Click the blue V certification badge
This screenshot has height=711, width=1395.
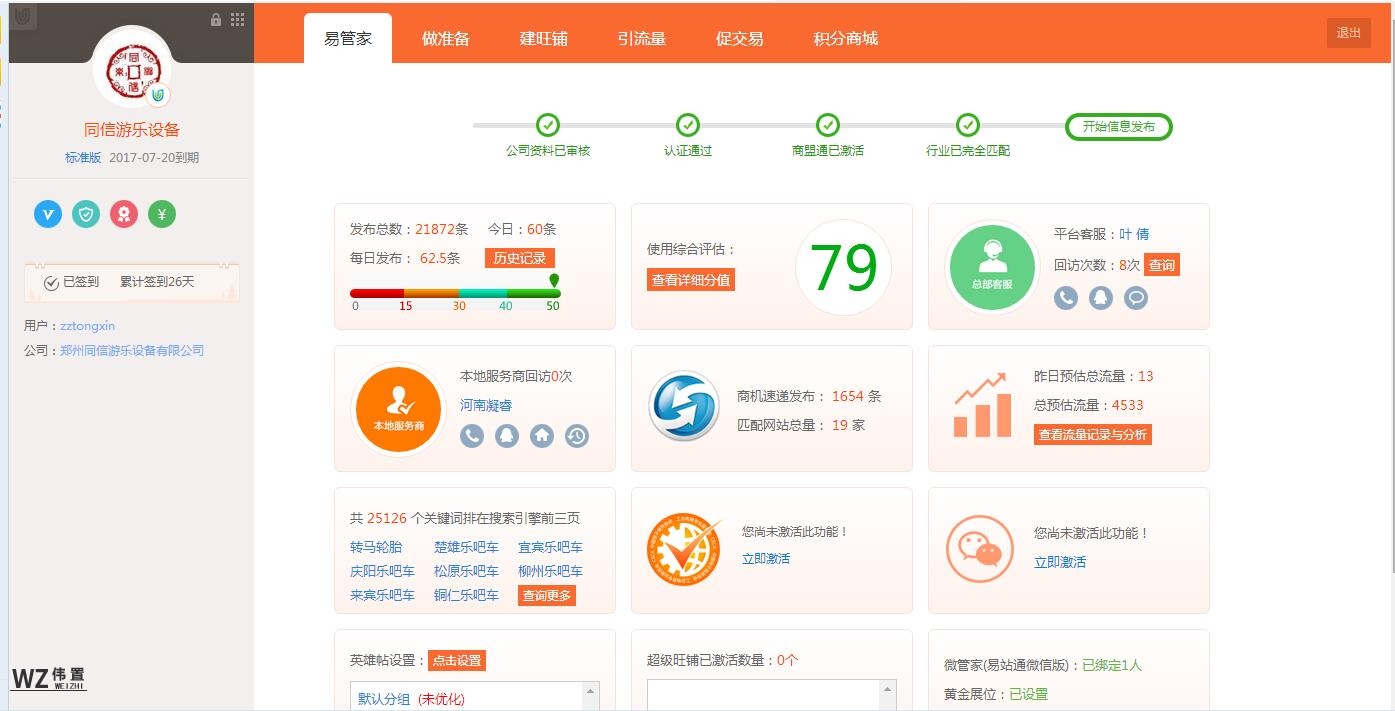(47, 214)
